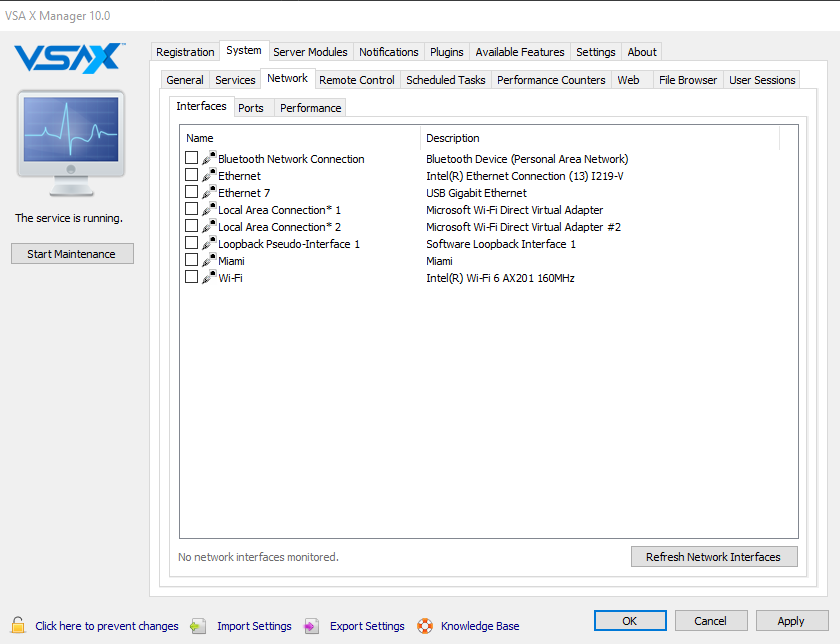Open the Notifications tab
This screenshot has width=840, height=644.
click(388, 52)
